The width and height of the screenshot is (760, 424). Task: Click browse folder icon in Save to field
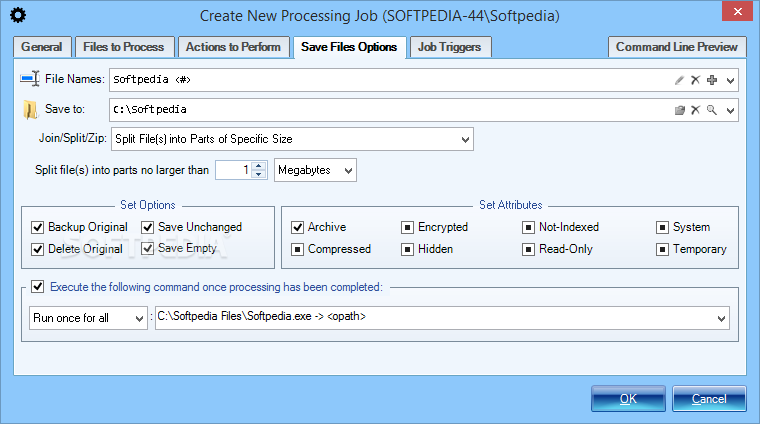(680, 110)
